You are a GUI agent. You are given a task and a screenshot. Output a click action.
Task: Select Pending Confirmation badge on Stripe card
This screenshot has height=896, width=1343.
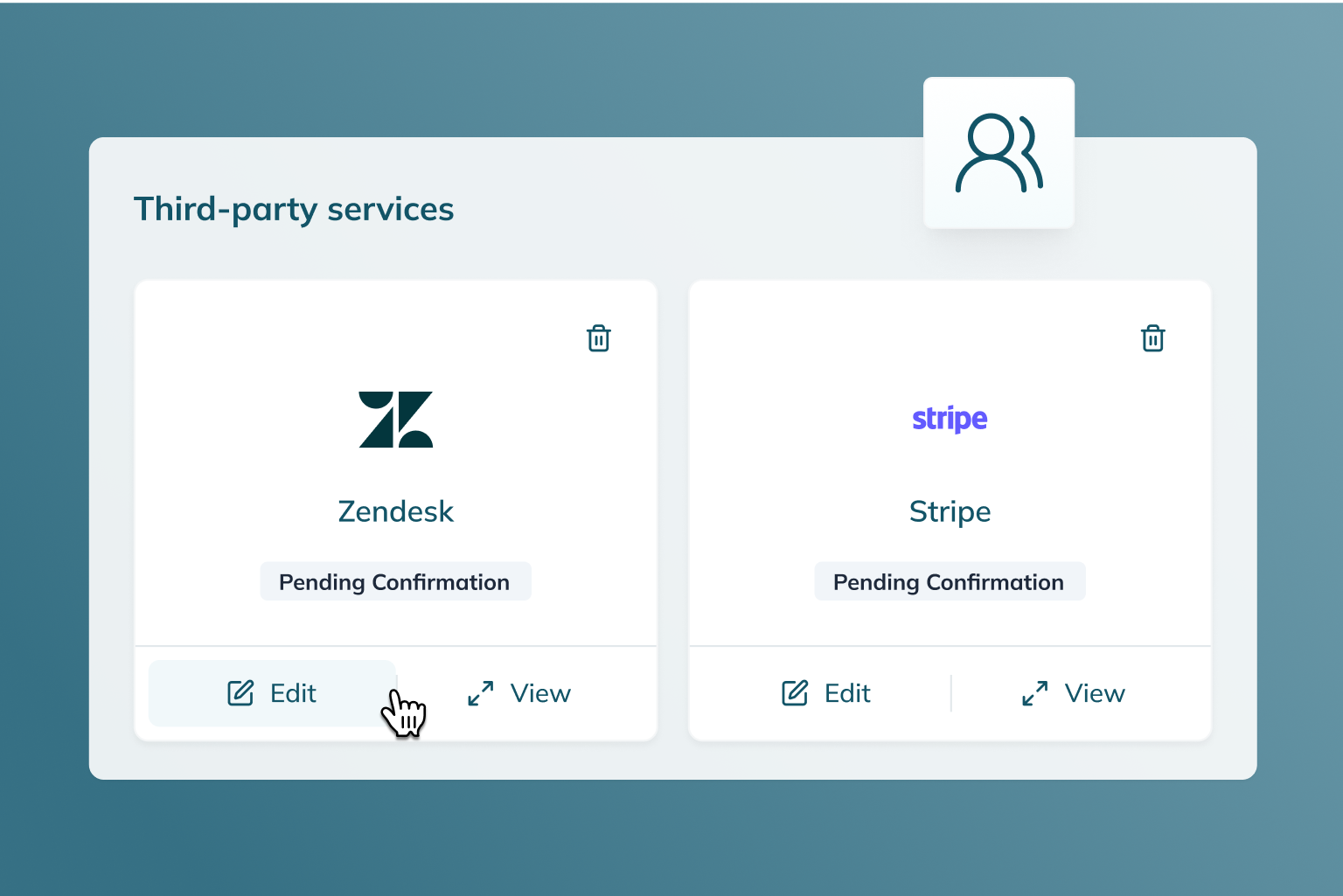tap(950, 581)
